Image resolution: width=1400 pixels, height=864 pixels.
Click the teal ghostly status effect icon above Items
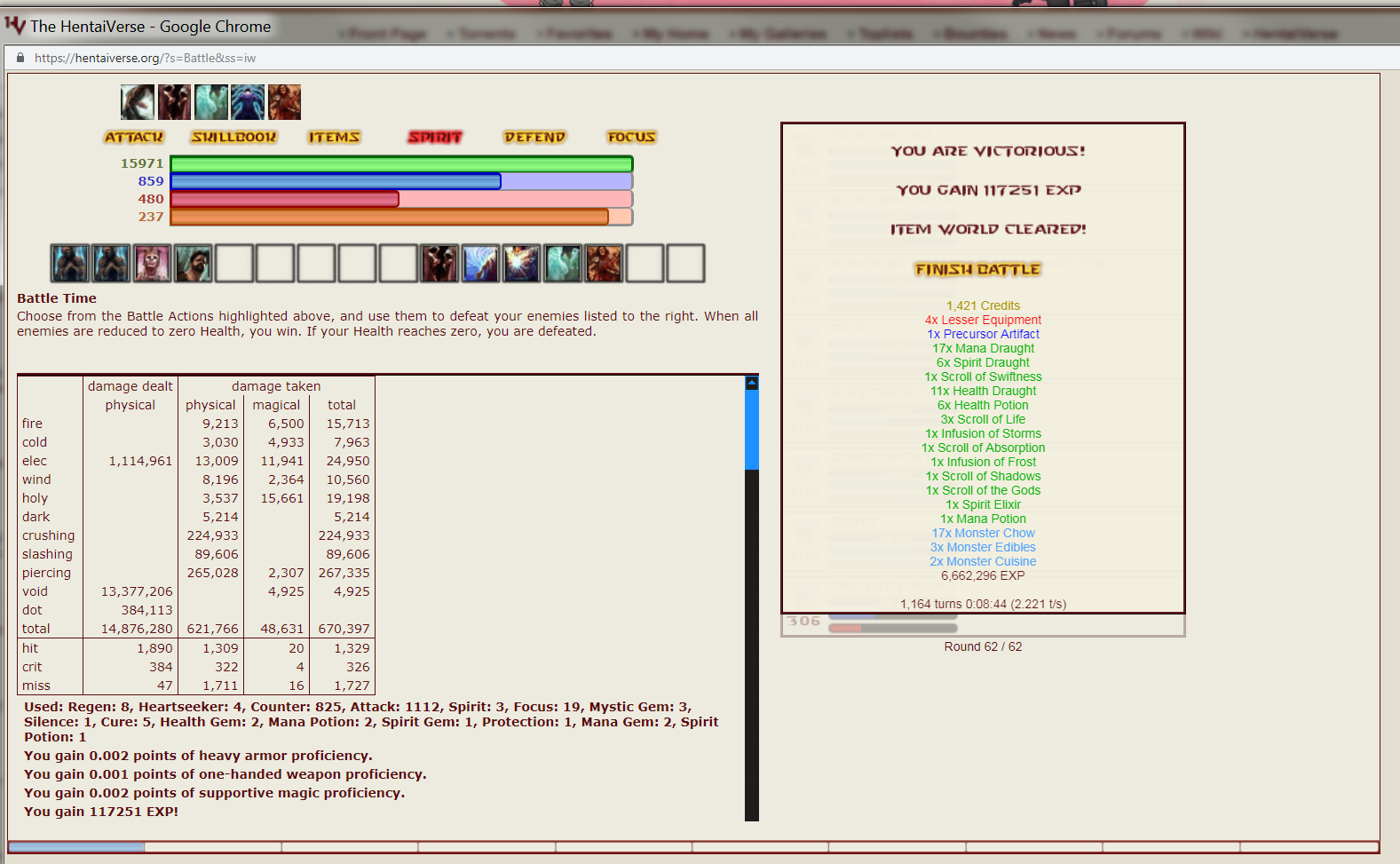click(x=211, y=102)
